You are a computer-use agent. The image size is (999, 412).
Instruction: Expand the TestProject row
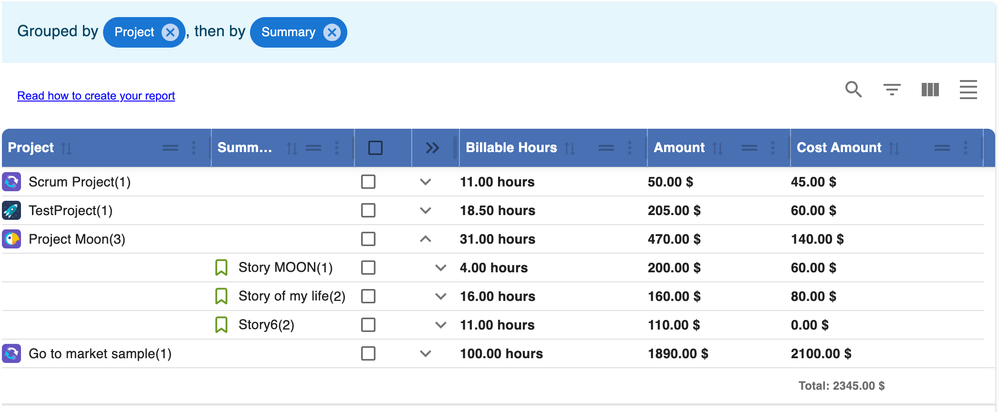click(426, 211)
